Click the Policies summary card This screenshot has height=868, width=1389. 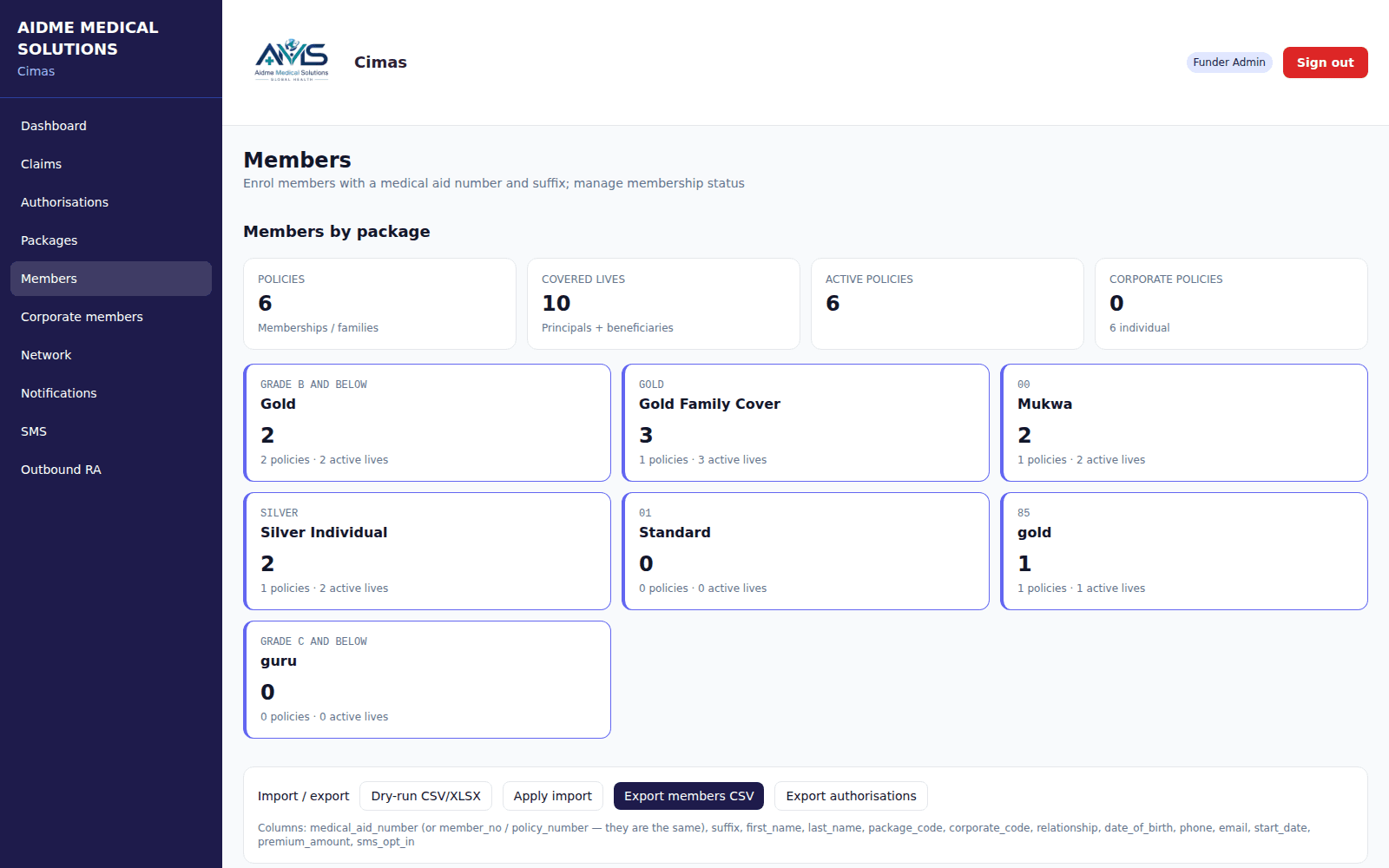(x=379, y=304)
